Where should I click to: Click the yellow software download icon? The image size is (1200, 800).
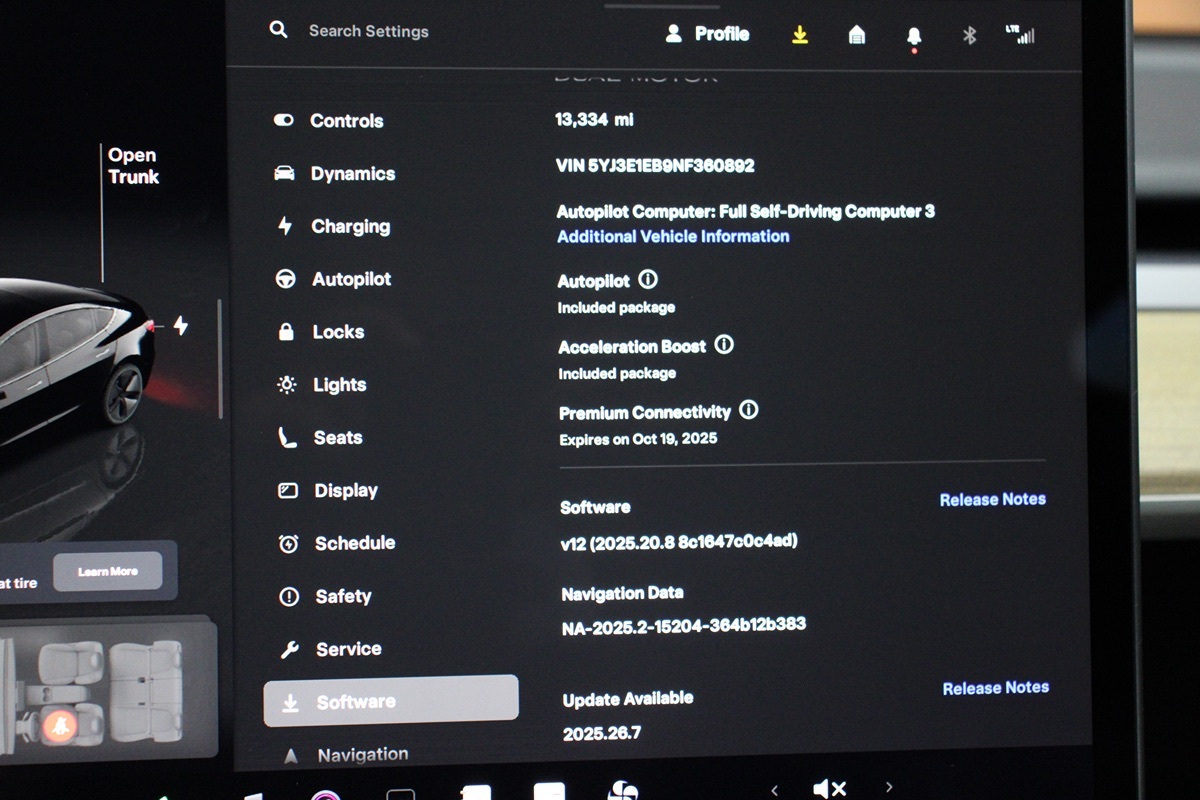click(x=799, y=35)
